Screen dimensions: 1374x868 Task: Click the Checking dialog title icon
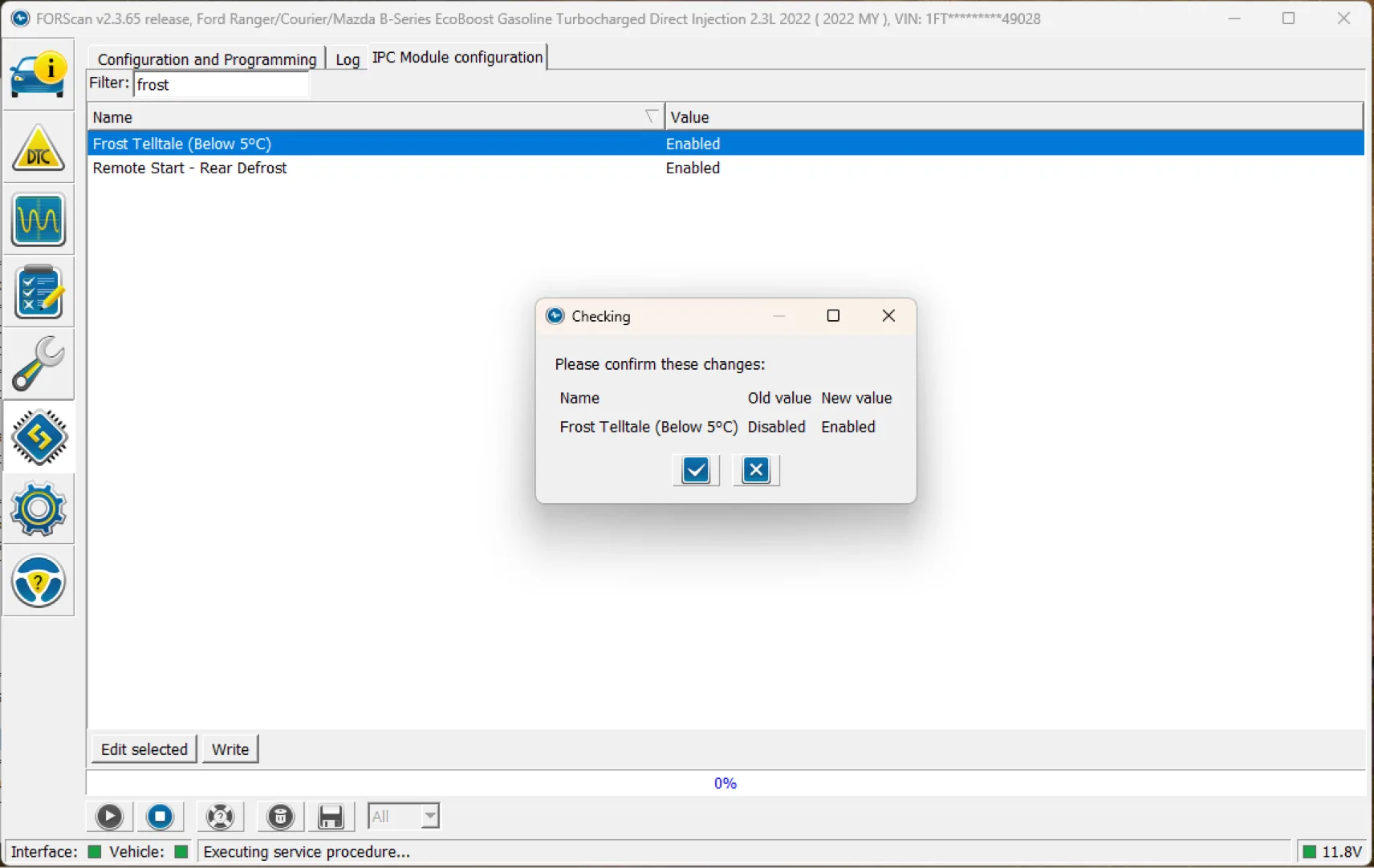click(555, 316)
